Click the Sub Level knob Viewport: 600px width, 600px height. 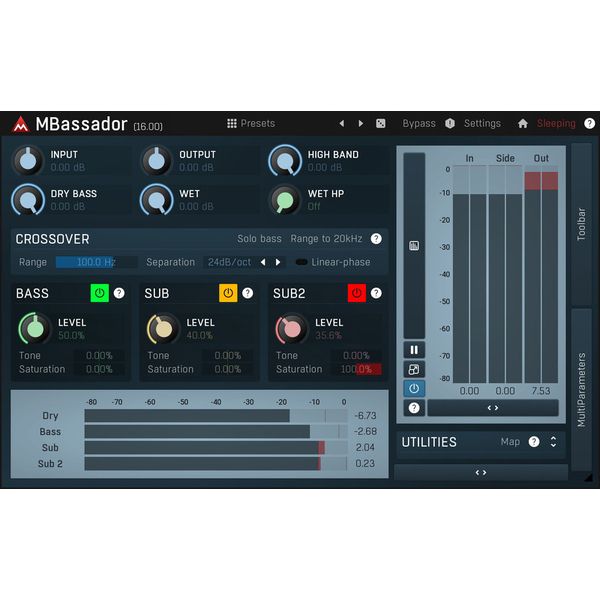[x=164, y=329]
